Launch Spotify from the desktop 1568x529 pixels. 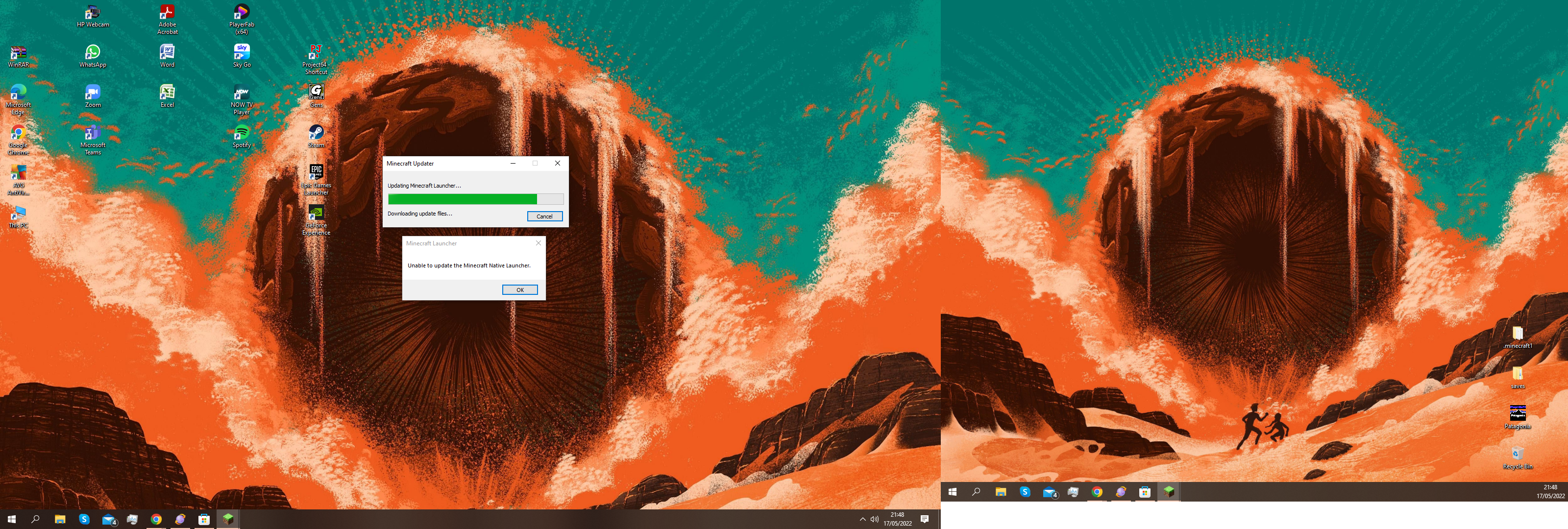(x=242, y=133)
